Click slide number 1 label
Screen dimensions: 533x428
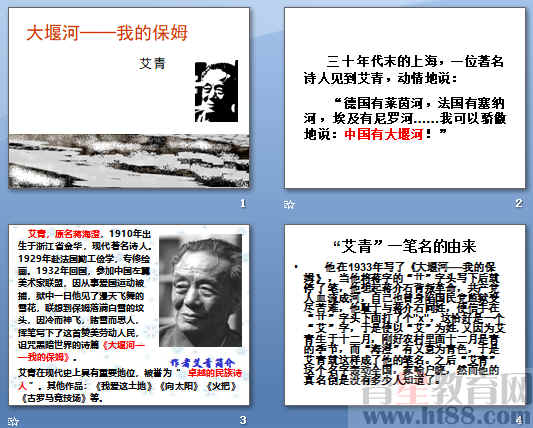point(243,204)
